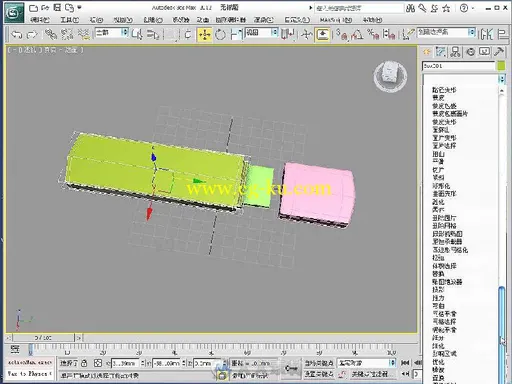The image size is (512, 384).
Task: Select the Bind to Space Warp tool
Action: 84,34
